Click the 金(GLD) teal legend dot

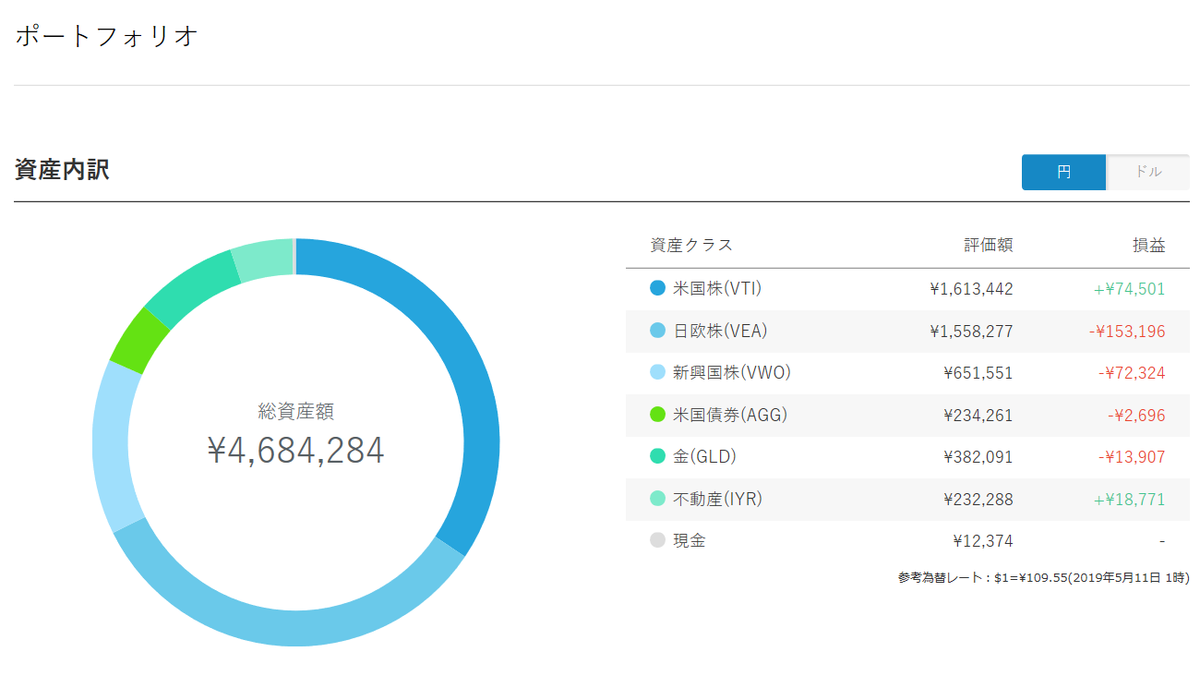[x=657, y=456]
